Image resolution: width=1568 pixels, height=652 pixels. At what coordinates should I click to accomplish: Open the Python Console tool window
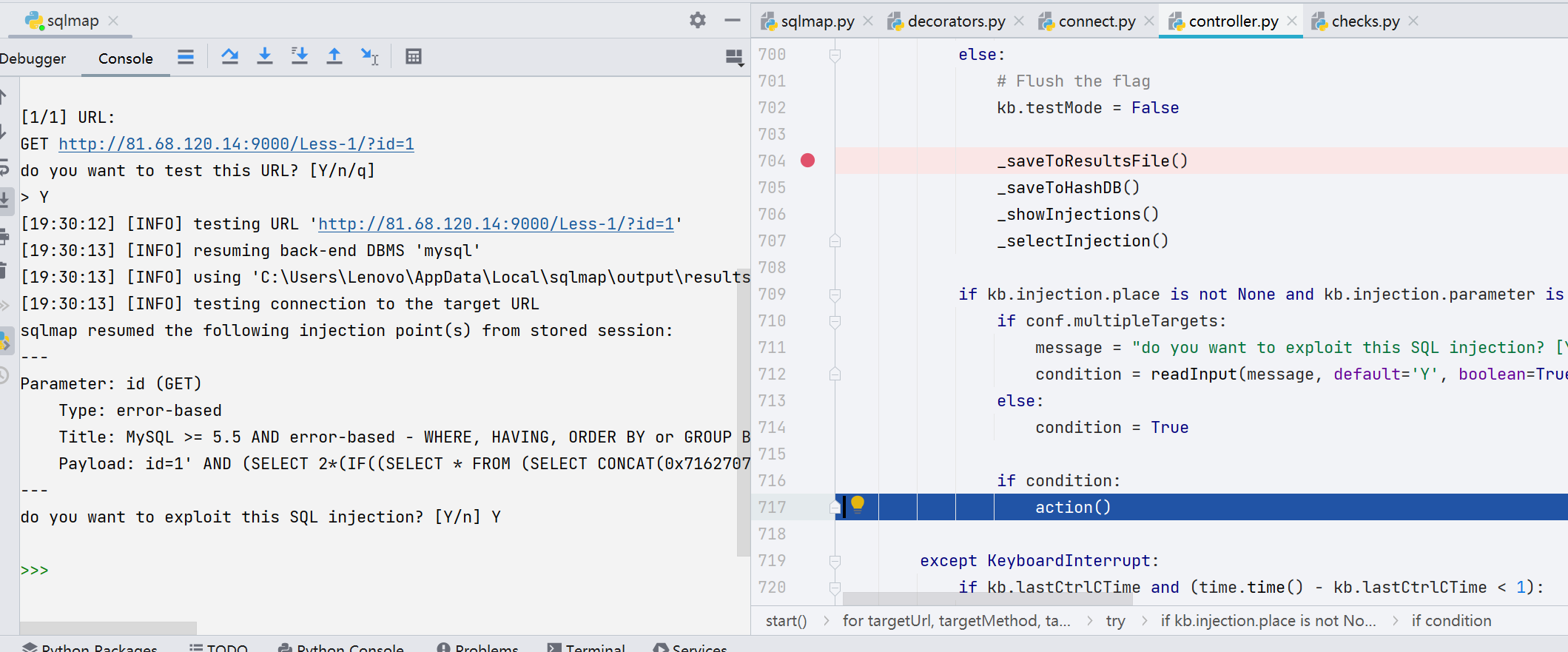click(x=341, y=648)
